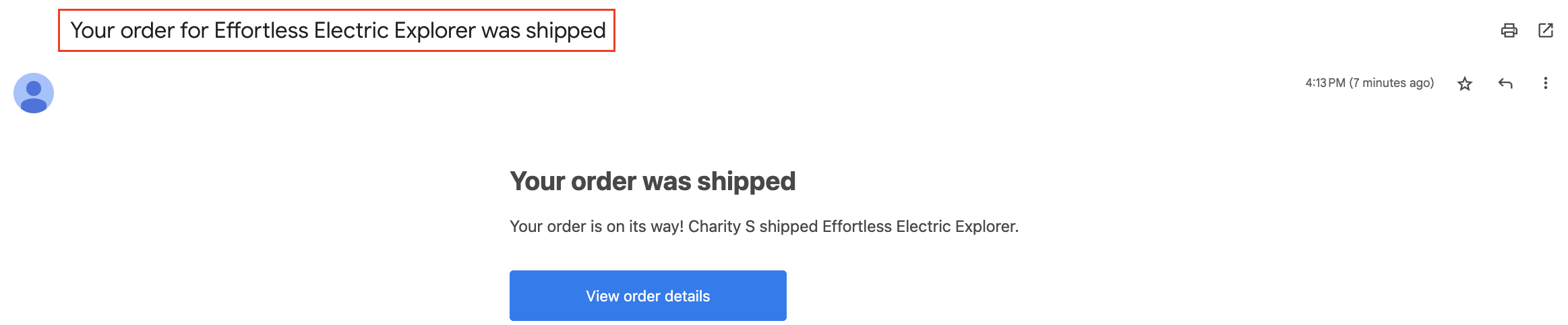Click '(7 minutes ago)' beside the time
1568x325 pixels.
(x=1391, y=83)
